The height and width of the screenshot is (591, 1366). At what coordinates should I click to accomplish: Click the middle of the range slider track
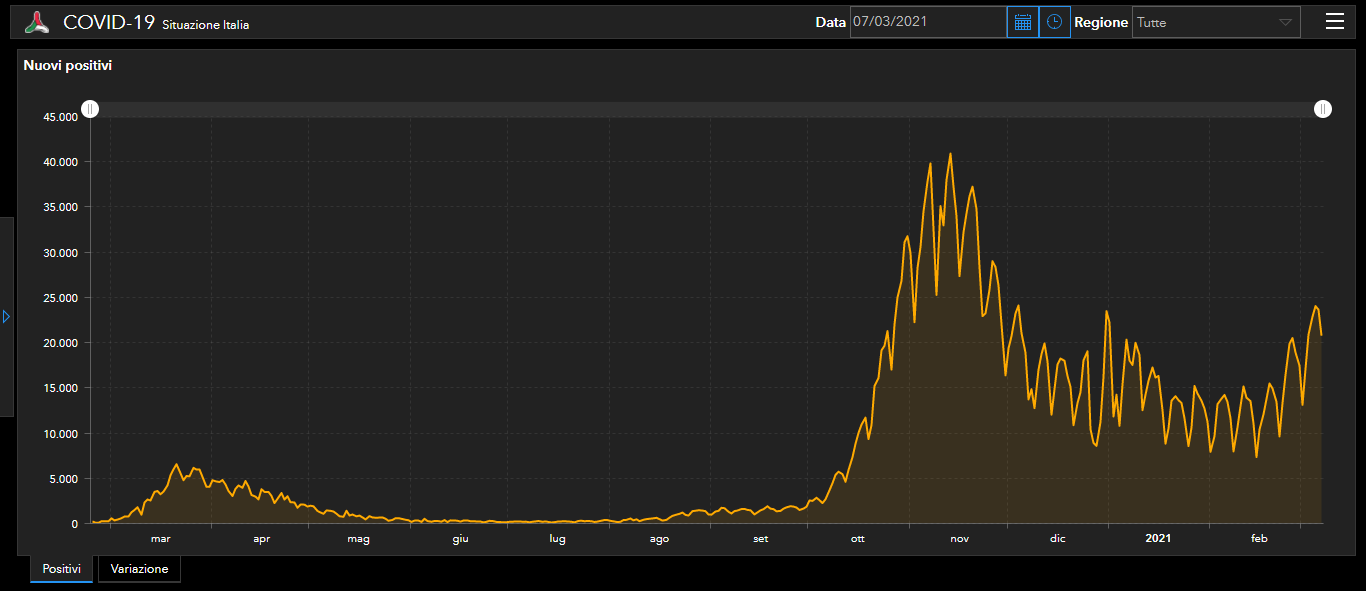[706, 109]
